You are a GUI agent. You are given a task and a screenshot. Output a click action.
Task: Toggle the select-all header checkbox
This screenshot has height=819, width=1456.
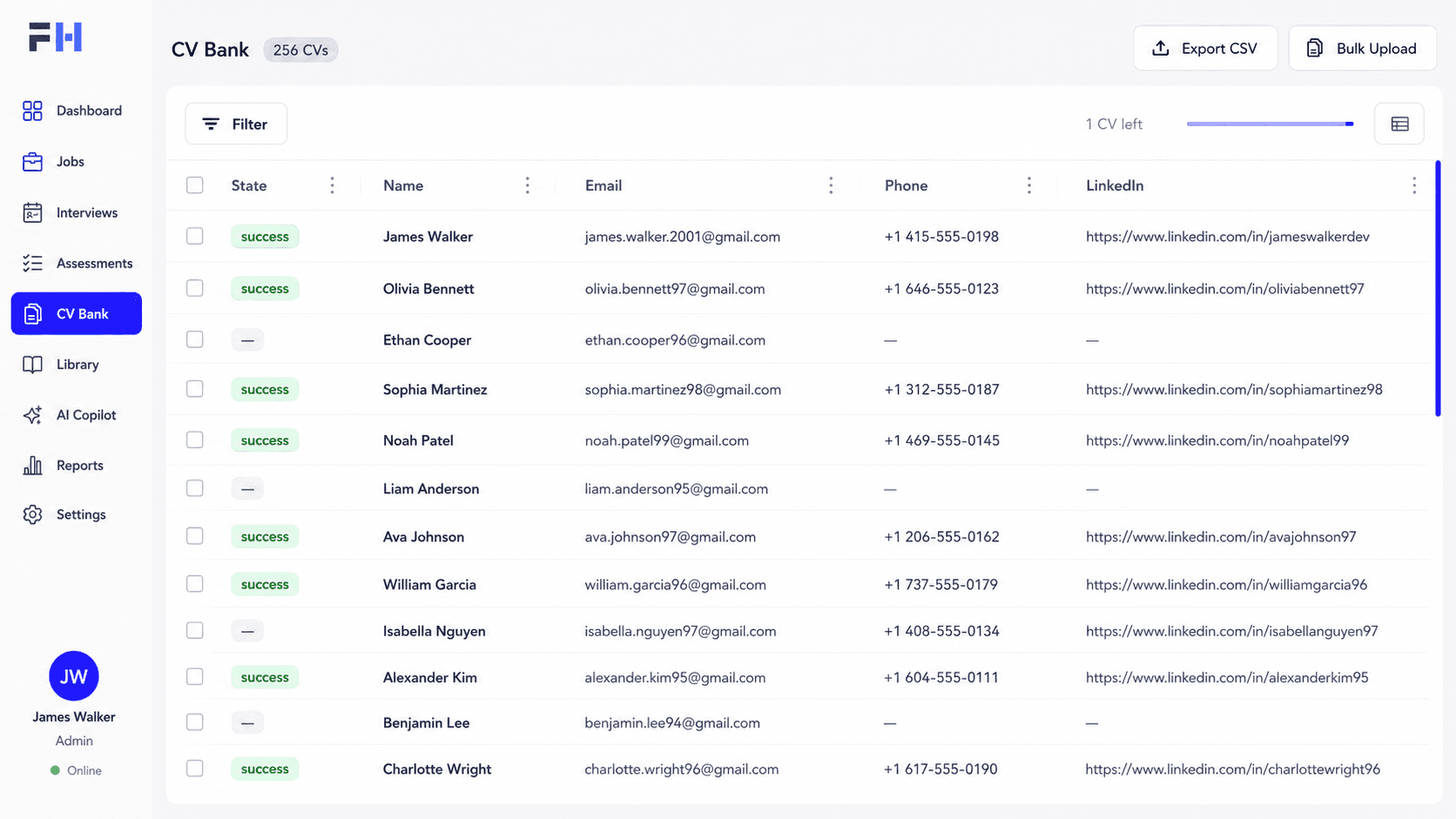[x=195, y=185]
